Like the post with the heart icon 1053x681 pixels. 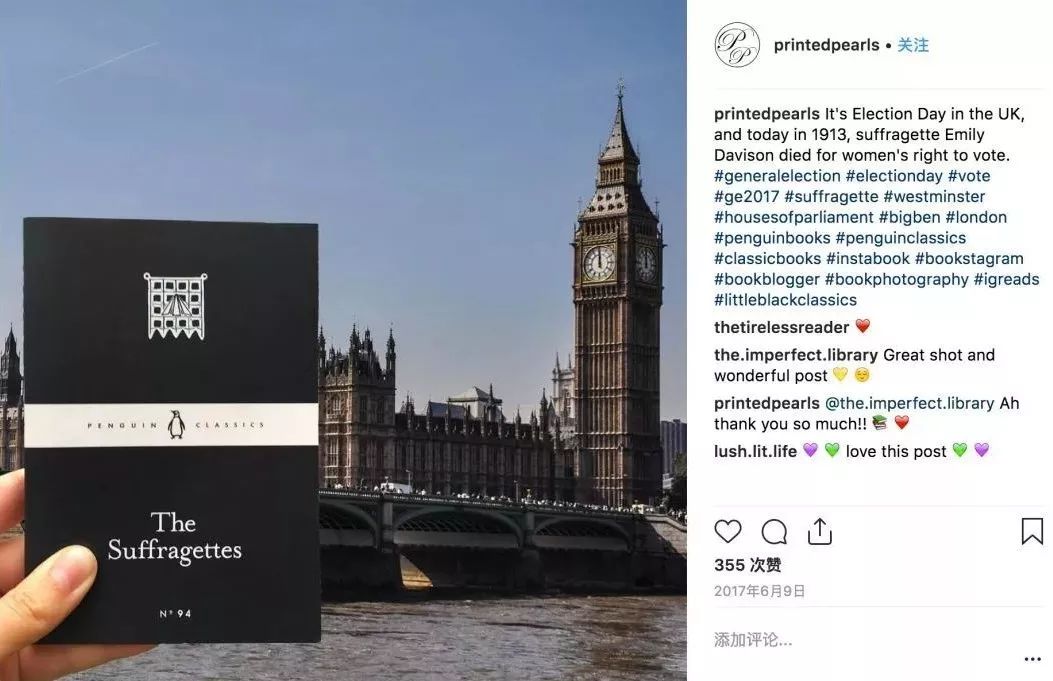[728, 531]
